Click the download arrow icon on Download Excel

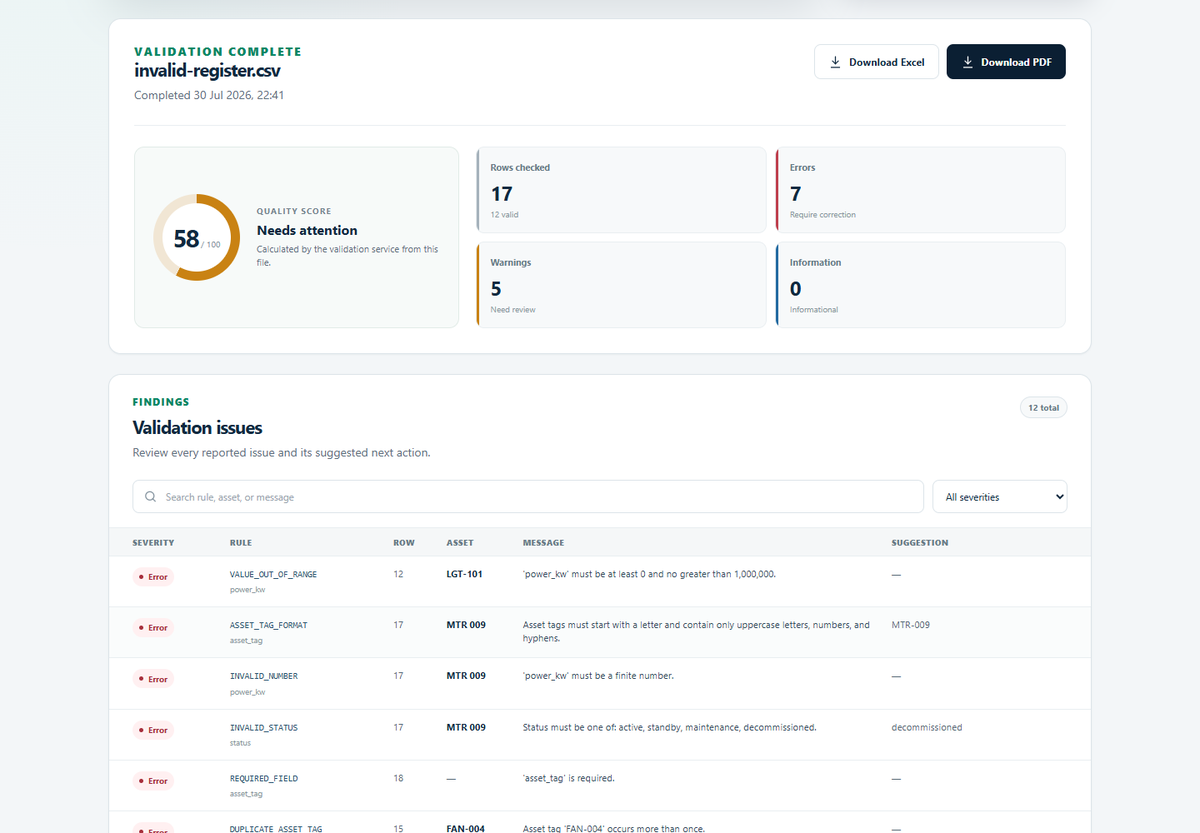click(x=835, y=62)
